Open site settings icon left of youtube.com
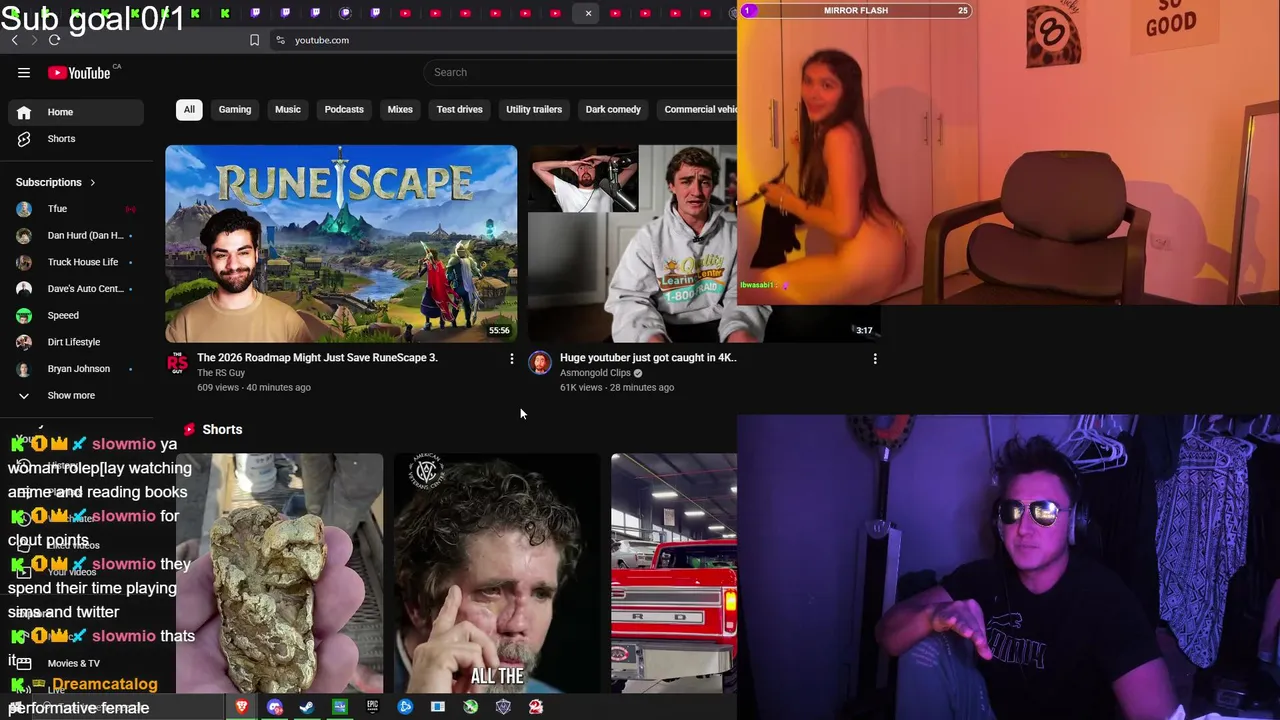Viewport: 1280px width, 720px height. [280, 40]
